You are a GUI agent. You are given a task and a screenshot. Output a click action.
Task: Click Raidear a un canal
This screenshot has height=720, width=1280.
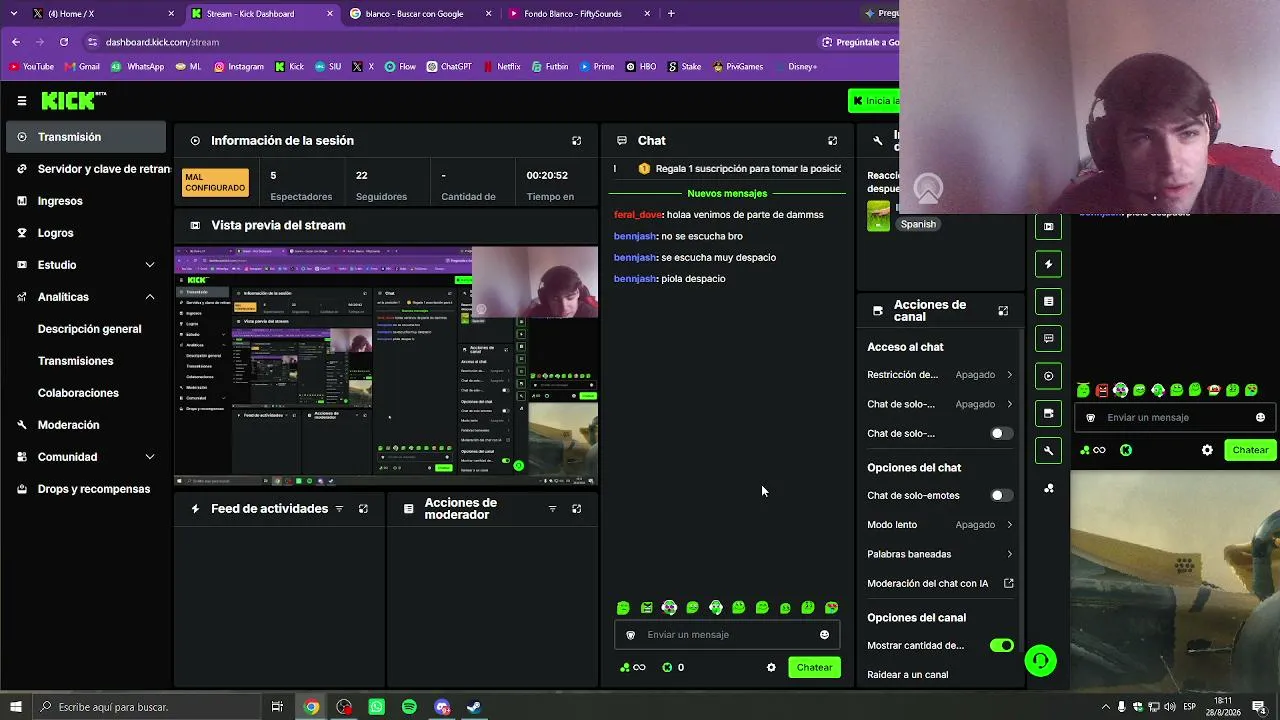click(908, 675)
